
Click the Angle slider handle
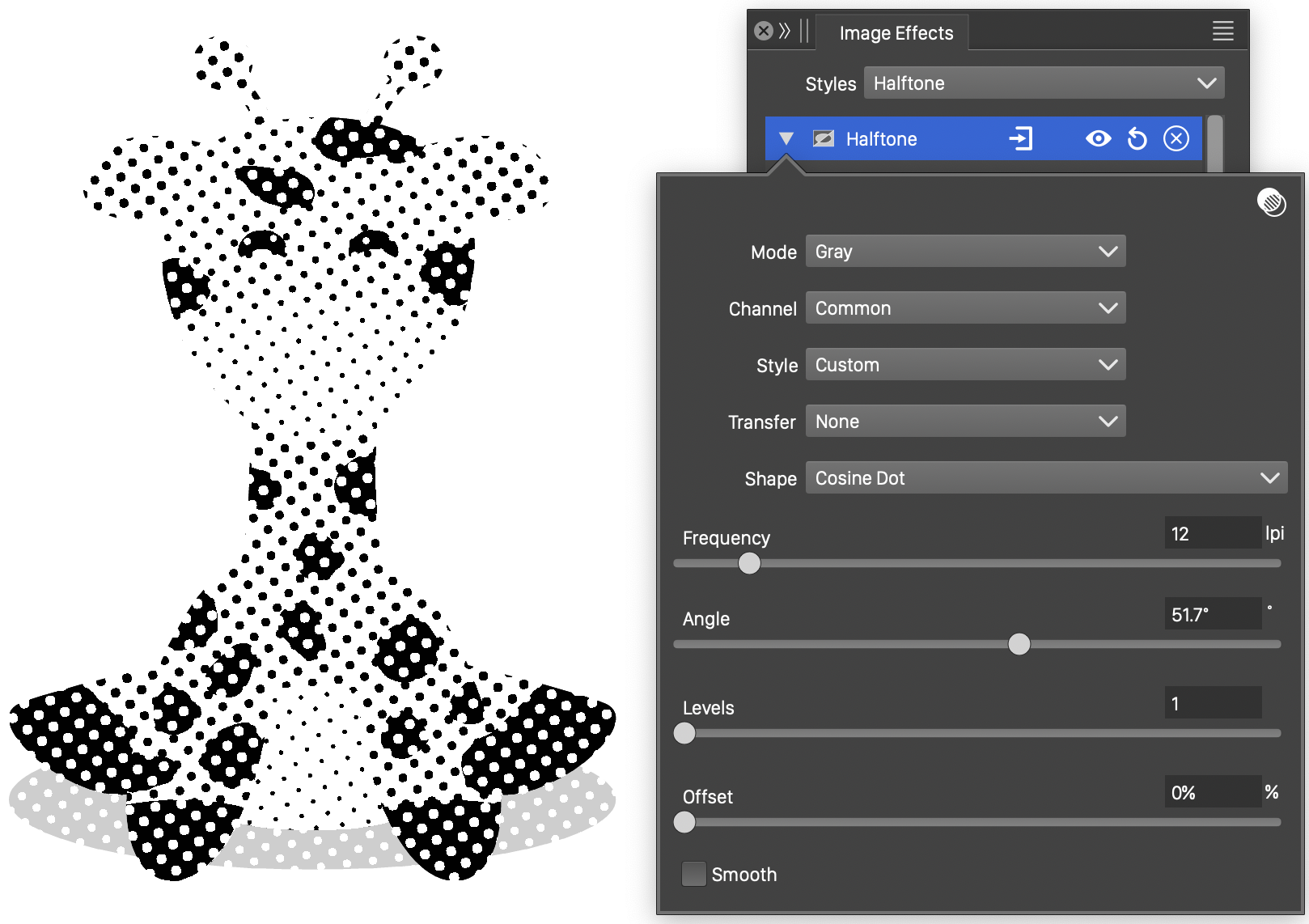tap(1019, 644)
